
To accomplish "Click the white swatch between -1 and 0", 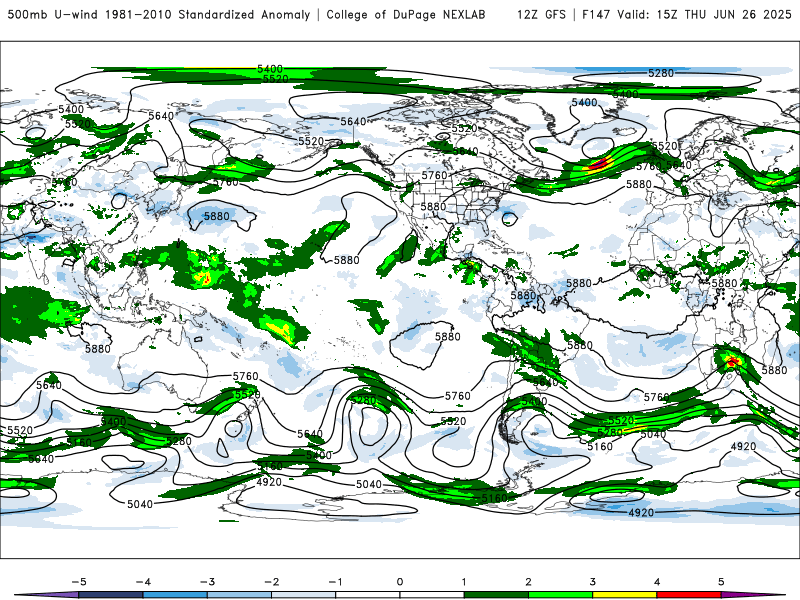I will click(368, 595).
